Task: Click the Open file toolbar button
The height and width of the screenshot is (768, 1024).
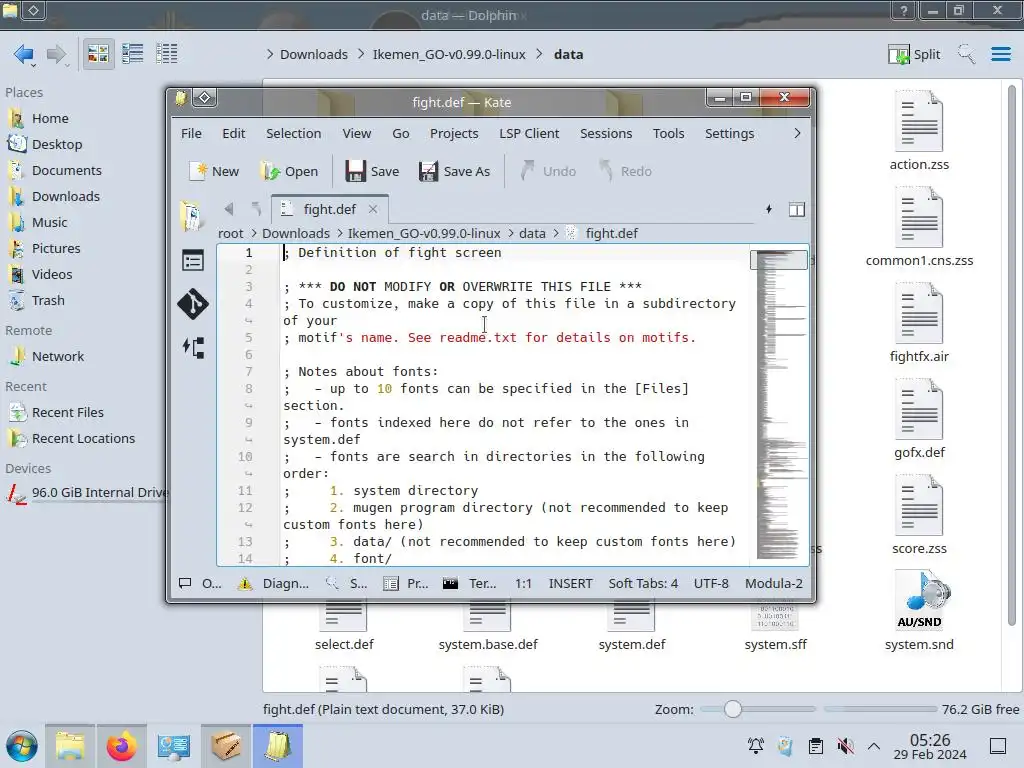Action: (x=289, y=171)
